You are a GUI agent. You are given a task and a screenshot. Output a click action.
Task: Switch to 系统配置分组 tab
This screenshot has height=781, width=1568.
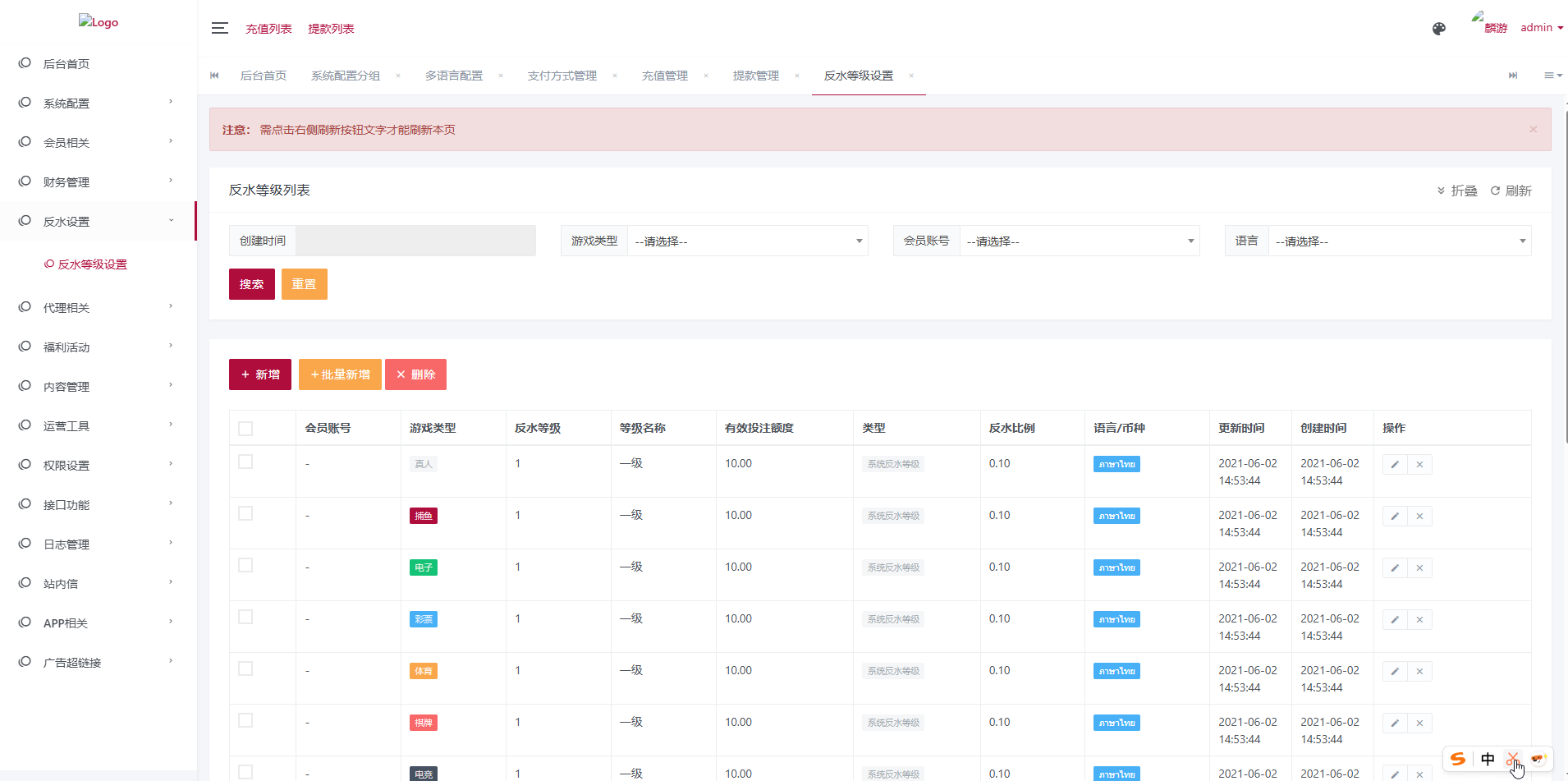345,76
